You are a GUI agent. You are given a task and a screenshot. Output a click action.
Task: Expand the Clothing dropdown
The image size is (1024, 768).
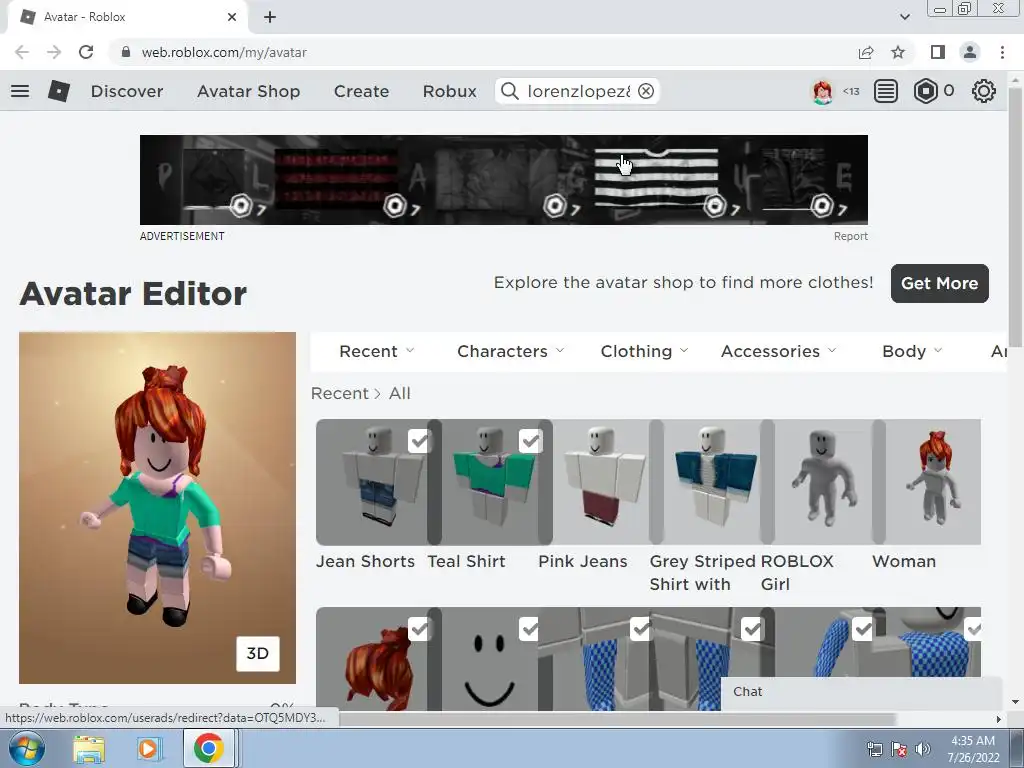point(645,351)
